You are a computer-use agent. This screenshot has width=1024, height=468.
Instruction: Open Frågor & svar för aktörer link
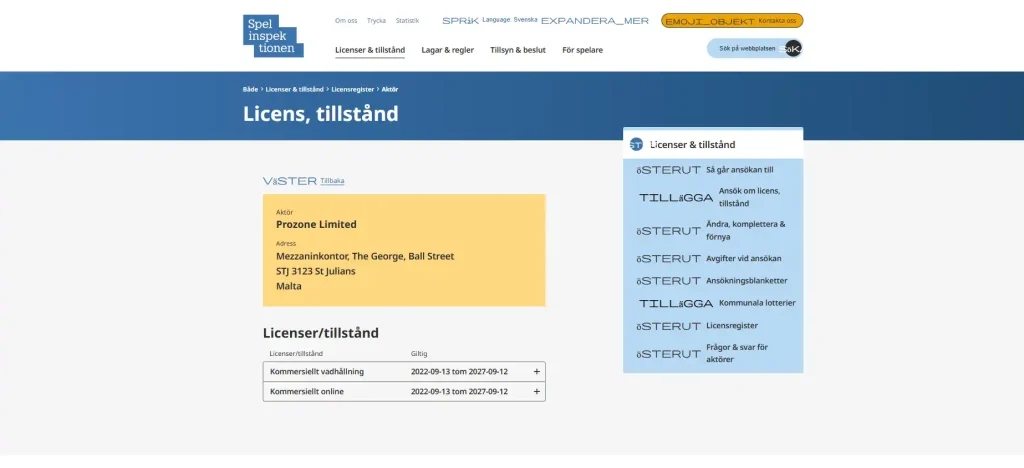tap(737, 353)
